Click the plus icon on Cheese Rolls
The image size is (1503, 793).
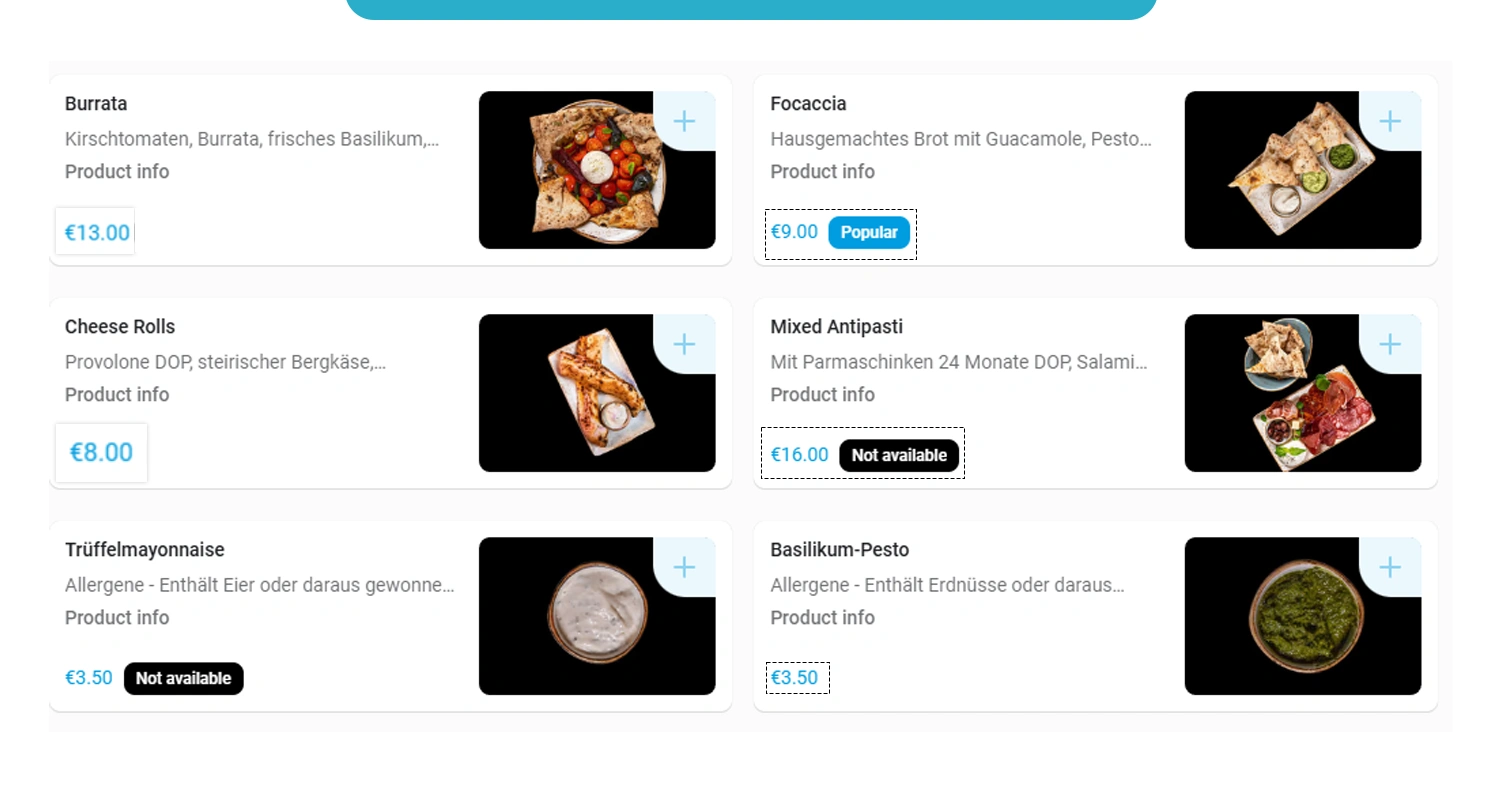pos(684,345)
